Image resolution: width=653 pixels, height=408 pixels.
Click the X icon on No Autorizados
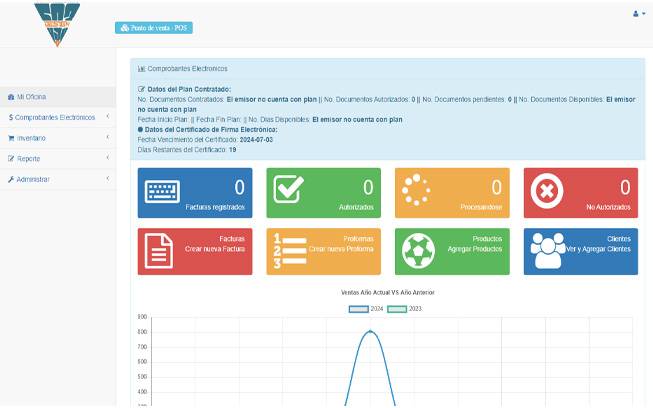point(547,191)
